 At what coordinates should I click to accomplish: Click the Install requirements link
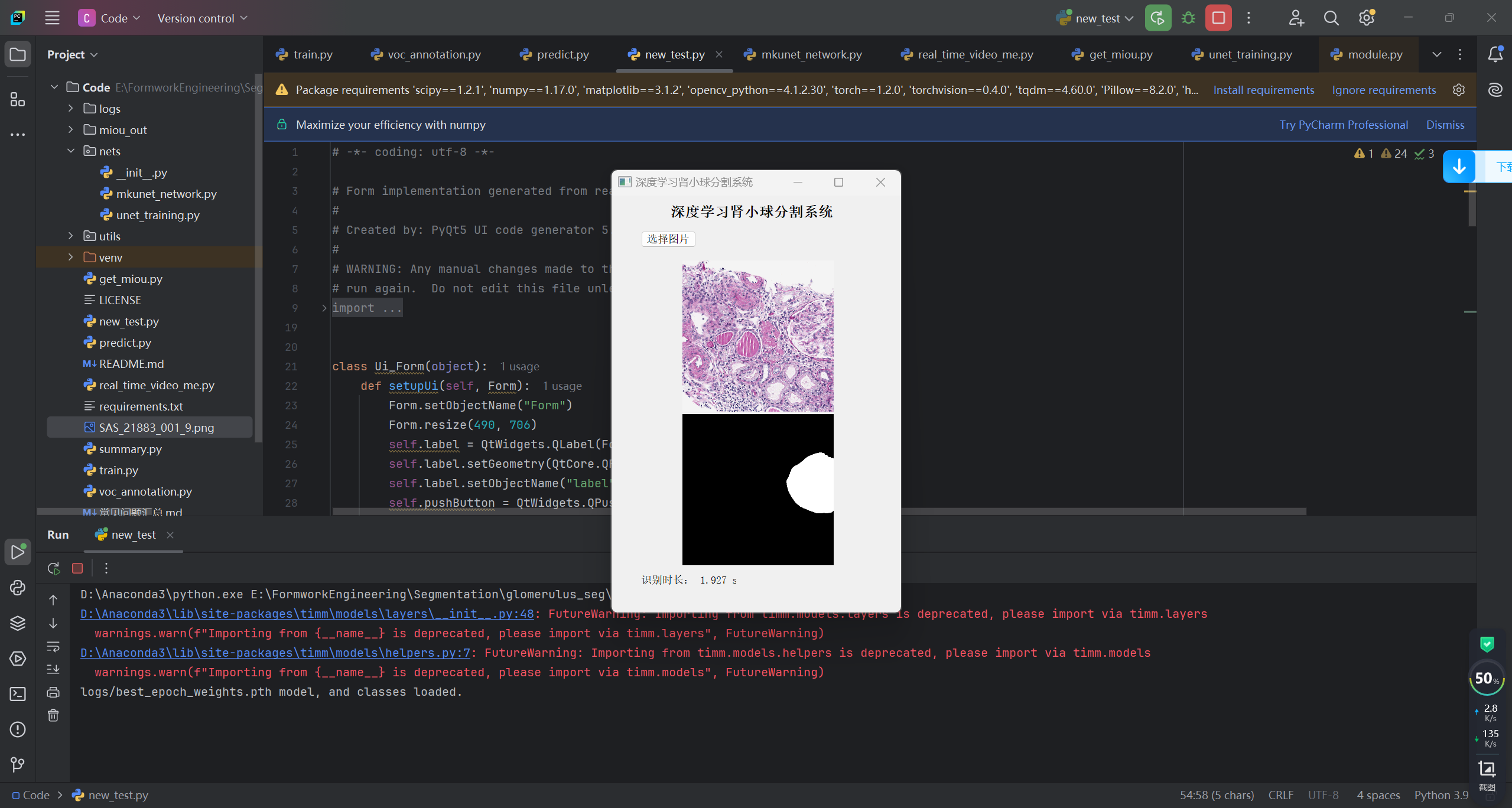[1263, 90]
